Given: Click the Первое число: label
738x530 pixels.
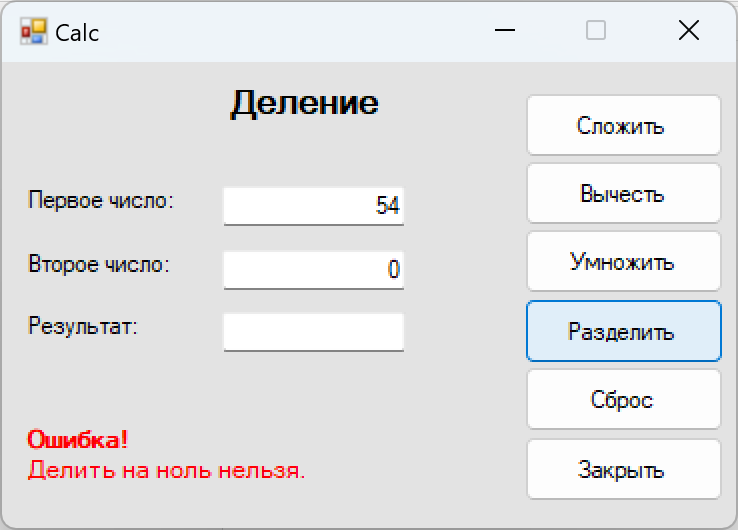Looking at the screenshot, I should pyautogui.click(x=101, y=201).
